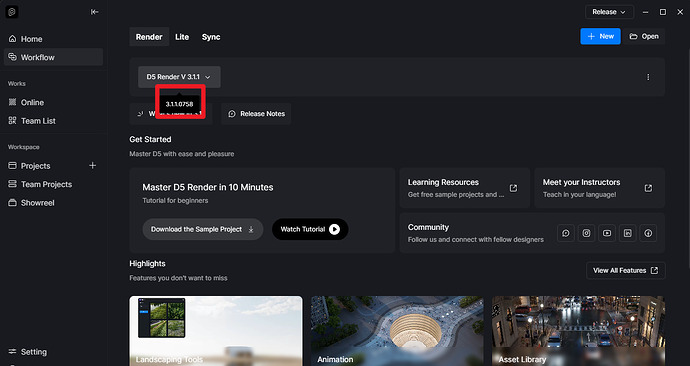Screen dimensions: 690x366
Task: Click the Release Notes speech bubble icon
Action: pos(232,113)
